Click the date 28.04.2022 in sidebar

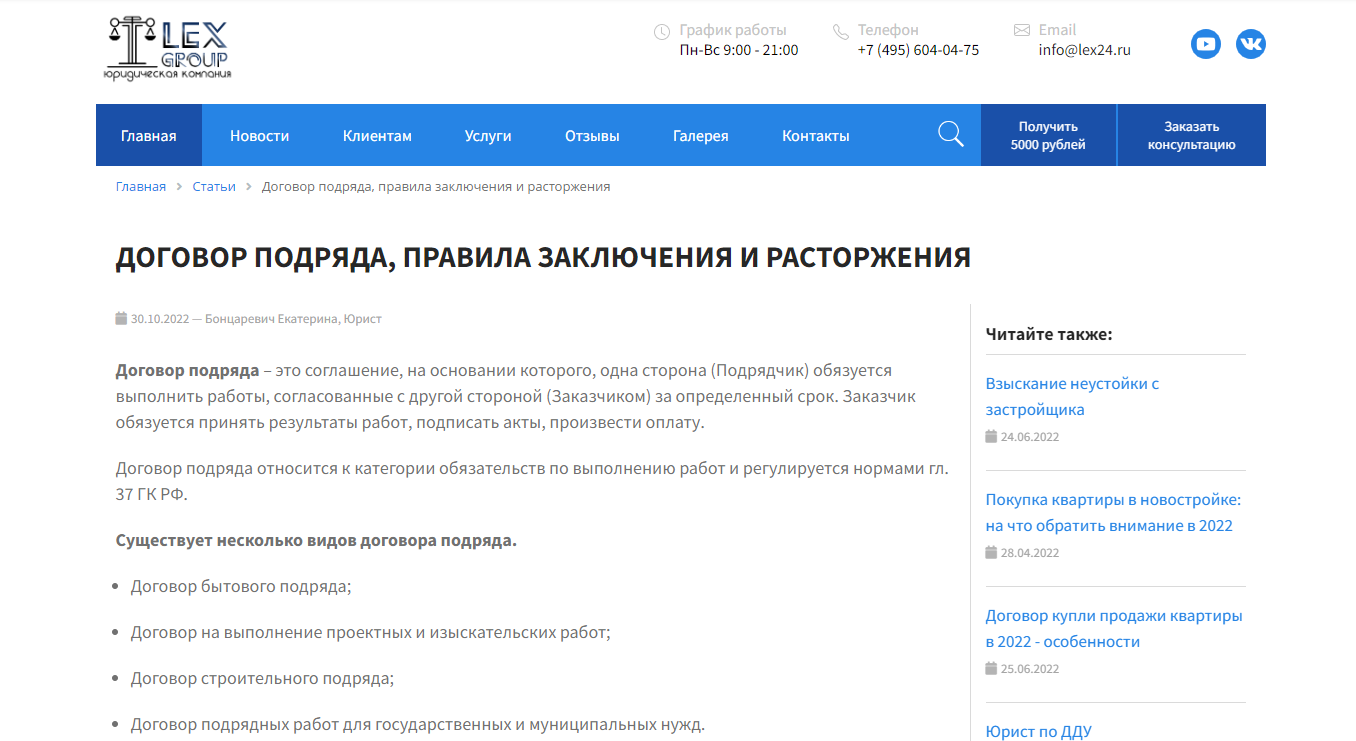(x=1030, y=552)
